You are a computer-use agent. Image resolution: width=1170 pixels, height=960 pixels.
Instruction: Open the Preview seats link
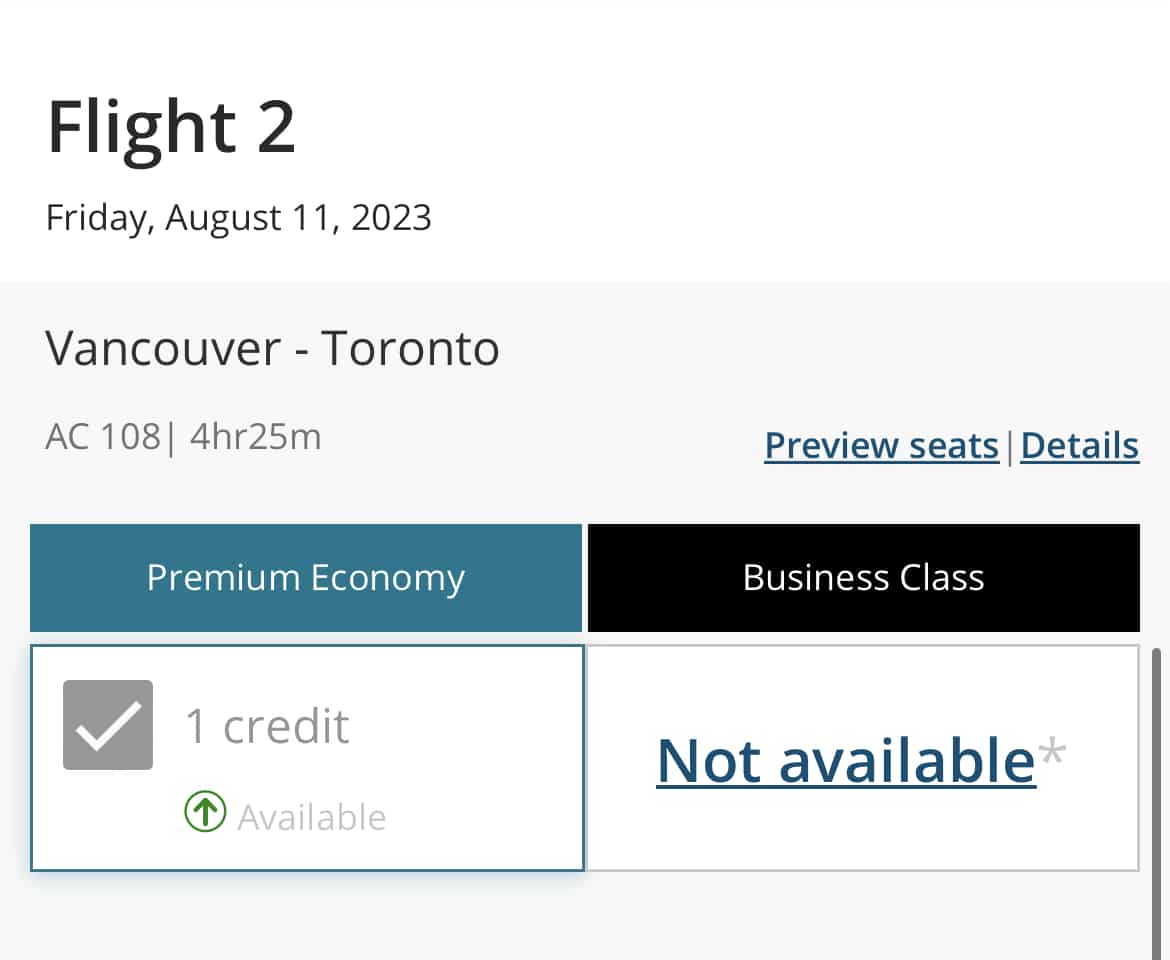(881, 446)
